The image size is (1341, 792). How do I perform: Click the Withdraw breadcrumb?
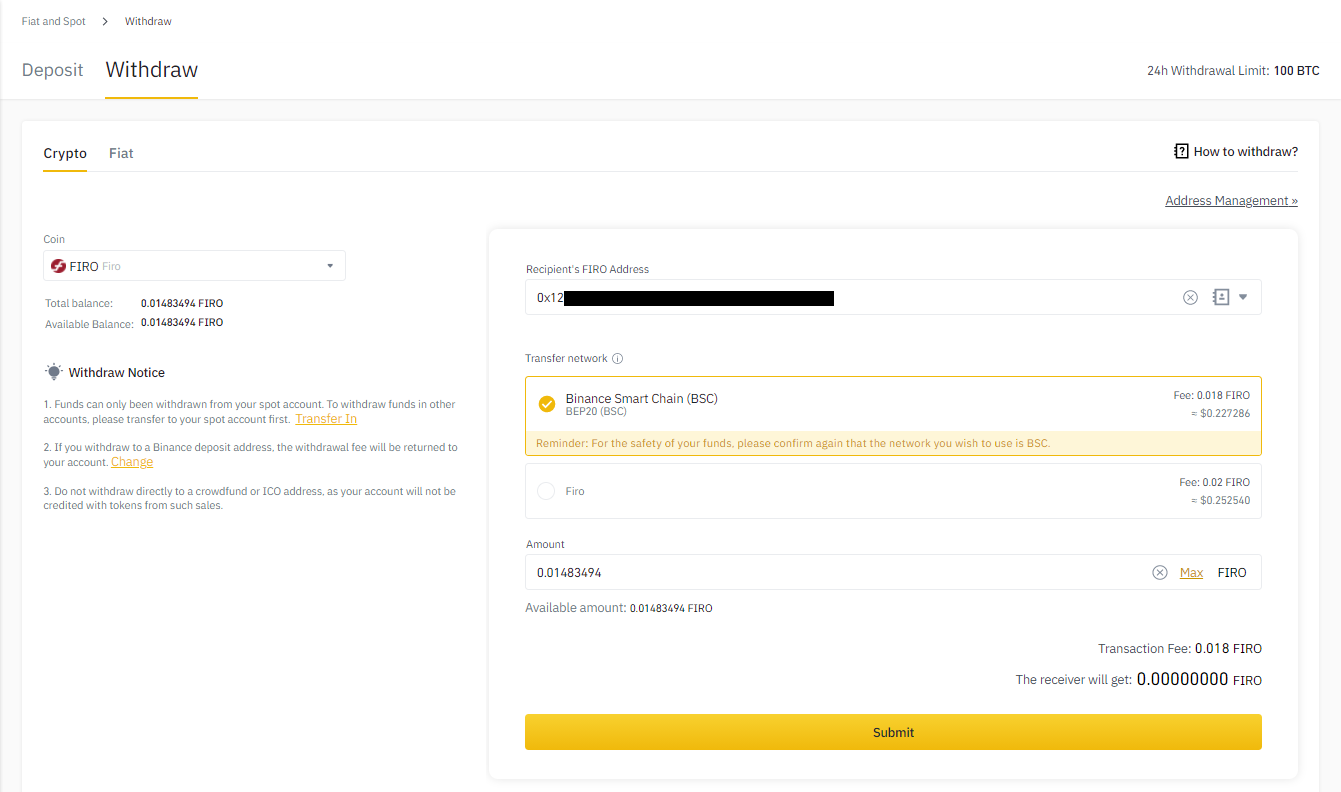click(x=148, y=21)
